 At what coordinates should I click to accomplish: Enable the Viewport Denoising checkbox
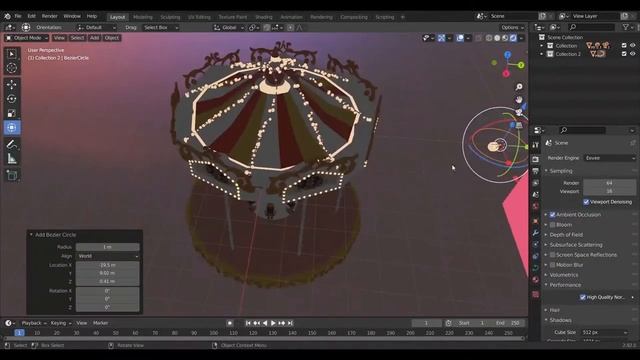pyautogui.click(x=586, y=202)
